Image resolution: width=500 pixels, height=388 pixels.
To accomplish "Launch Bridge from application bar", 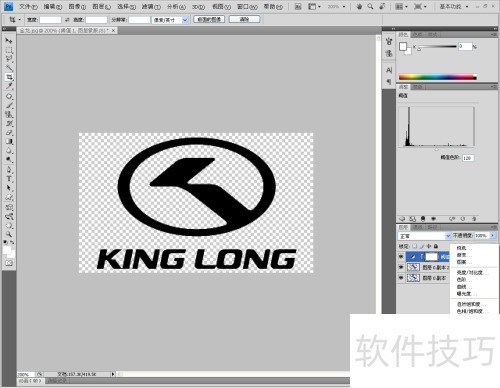I will pos(298,6).
